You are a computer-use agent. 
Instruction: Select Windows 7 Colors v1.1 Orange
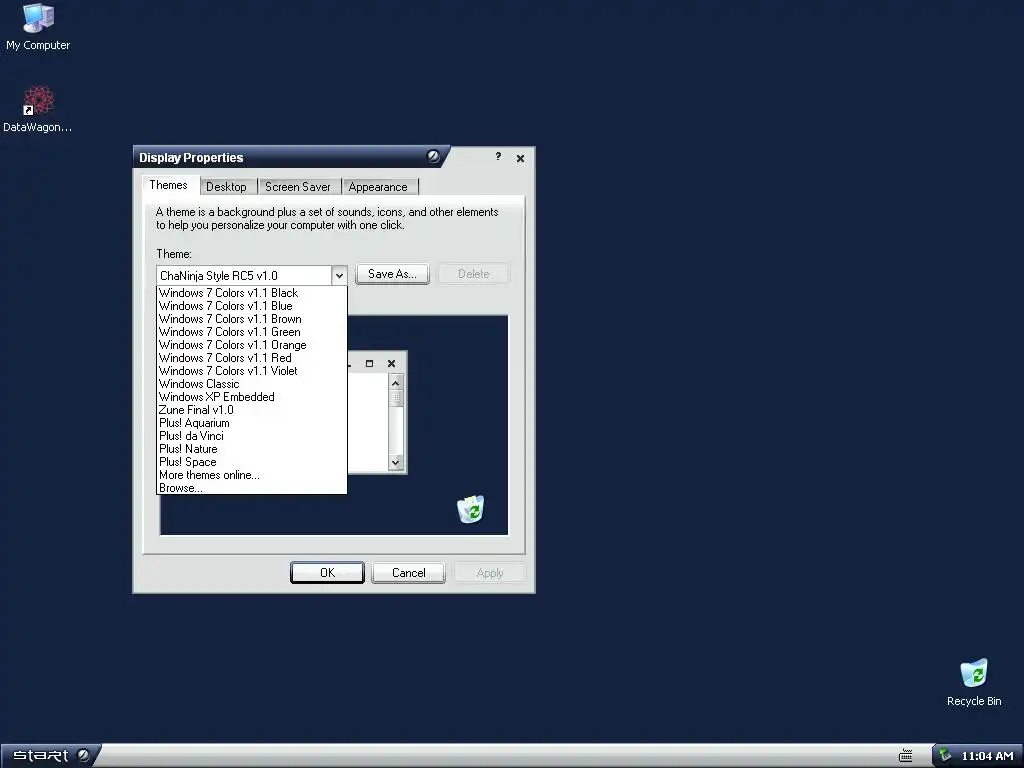(251, 345)
